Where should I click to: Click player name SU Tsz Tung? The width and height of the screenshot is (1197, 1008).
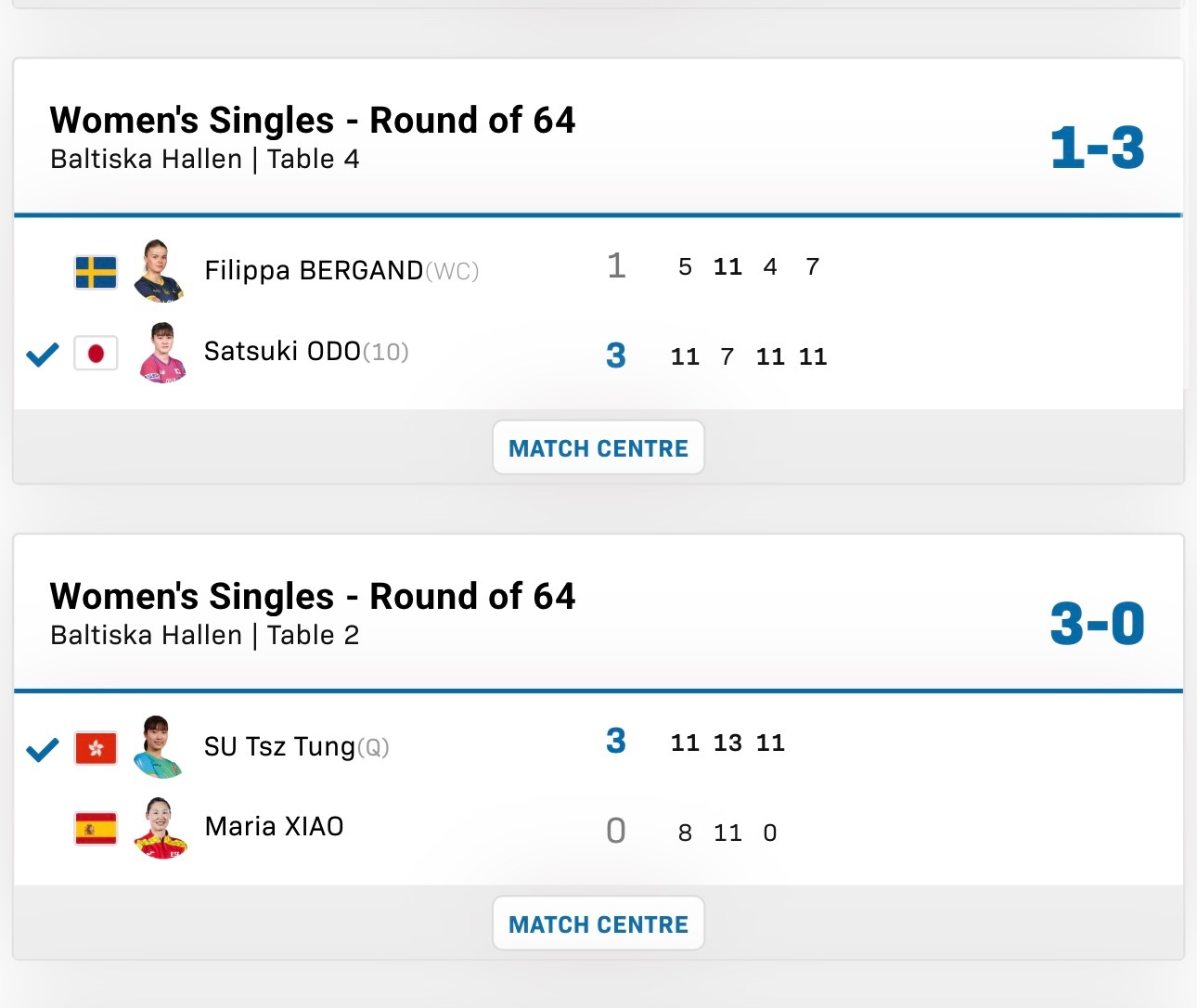tap(280, 747)
